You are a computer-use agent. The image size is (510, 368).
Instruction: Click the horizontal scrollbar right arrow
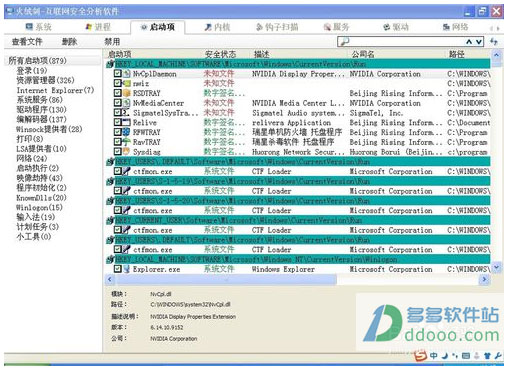coord(484,279)
